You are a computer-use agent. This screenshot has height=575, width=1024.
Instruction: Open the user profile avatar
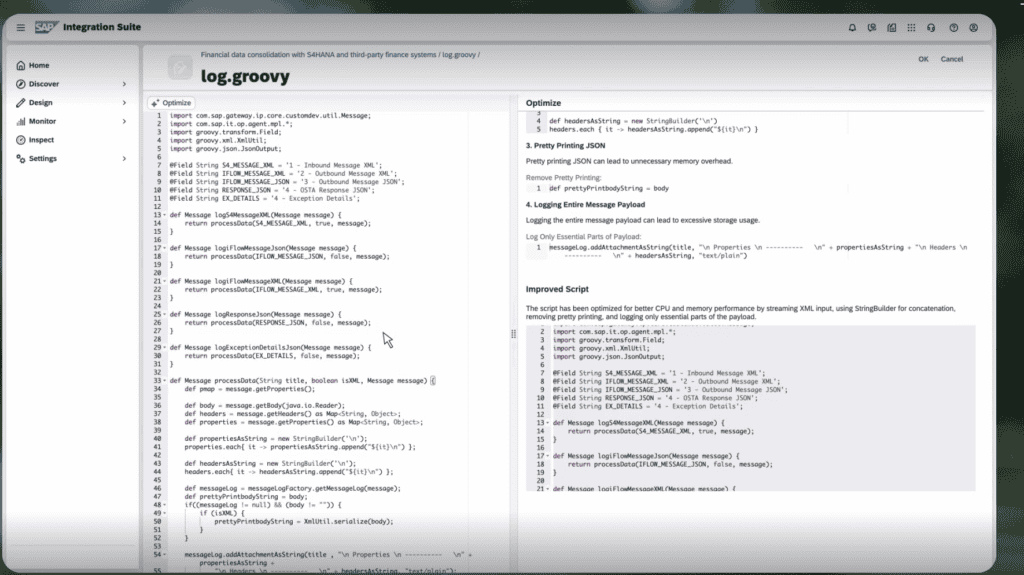[x=974, y=27]
